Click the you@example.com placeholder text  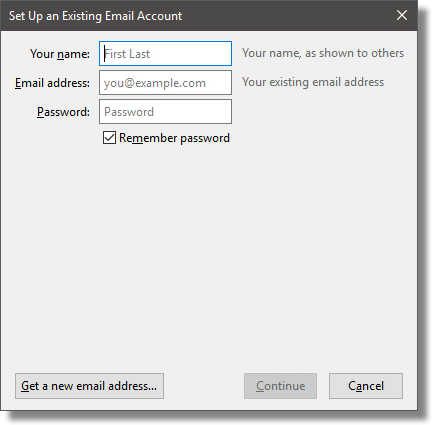[x=155, y=83]
